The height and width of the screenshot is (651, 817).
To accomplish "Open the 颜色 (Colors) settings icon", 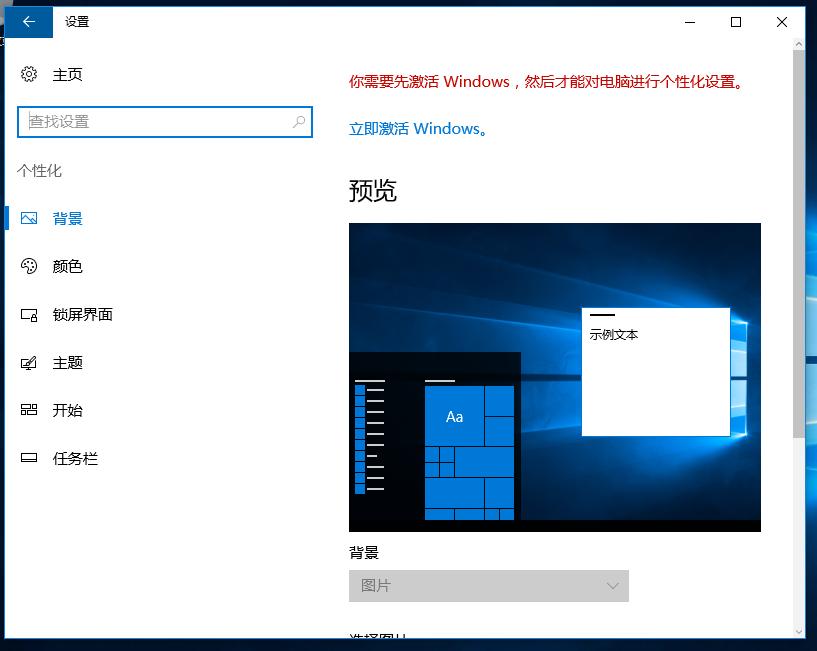I will [x=29, y=266].
